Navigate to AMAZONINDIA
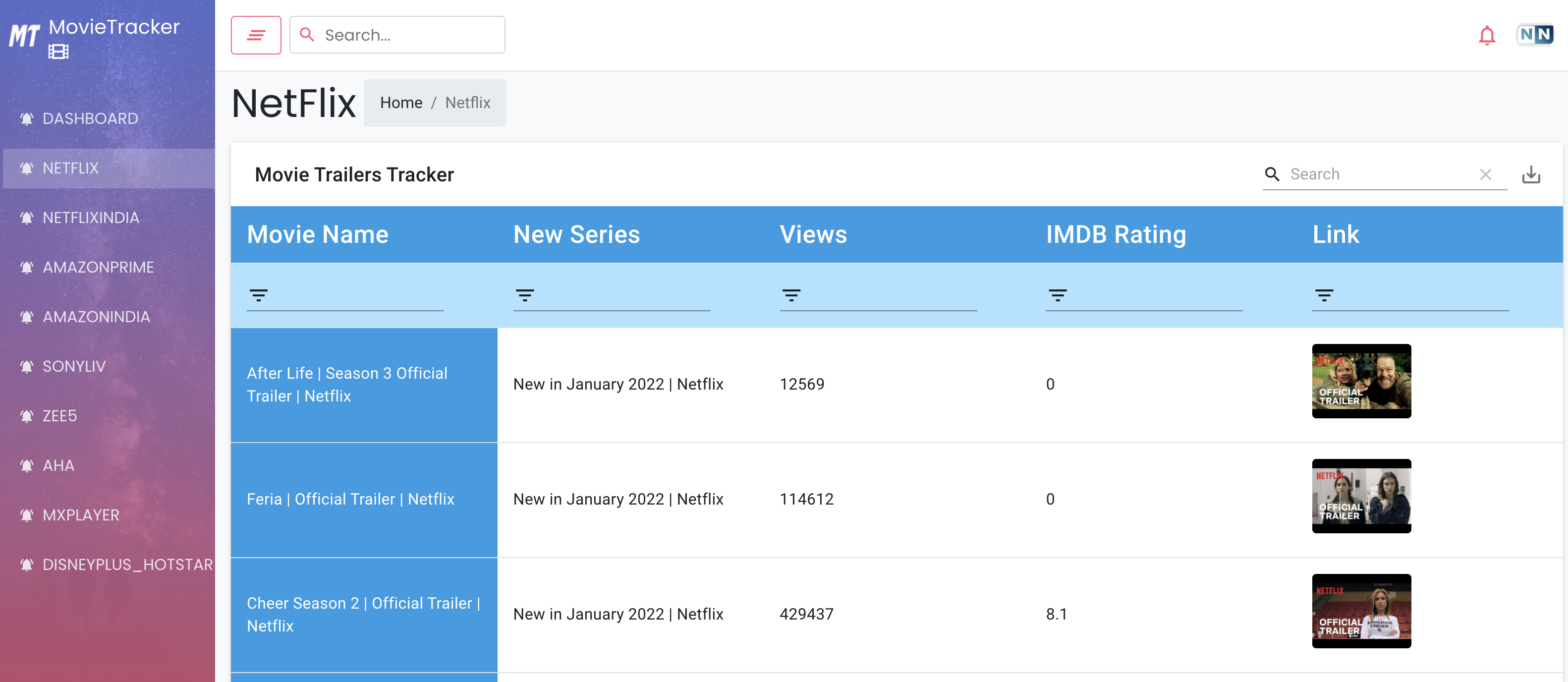Viewport: 1568px width, 682px height. (109, 317)
